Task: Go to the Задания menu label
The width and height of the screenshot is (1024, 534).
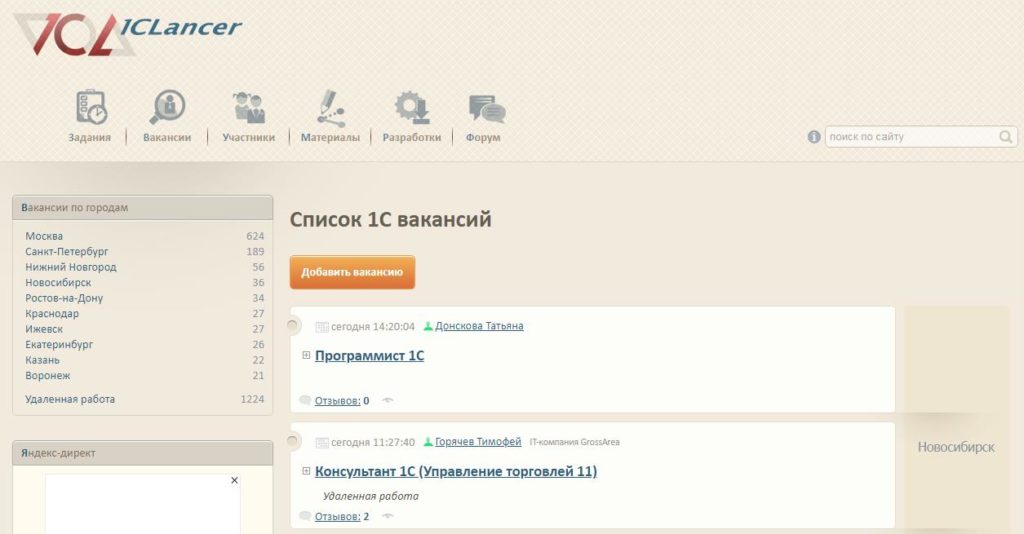Action: [89, 137]
